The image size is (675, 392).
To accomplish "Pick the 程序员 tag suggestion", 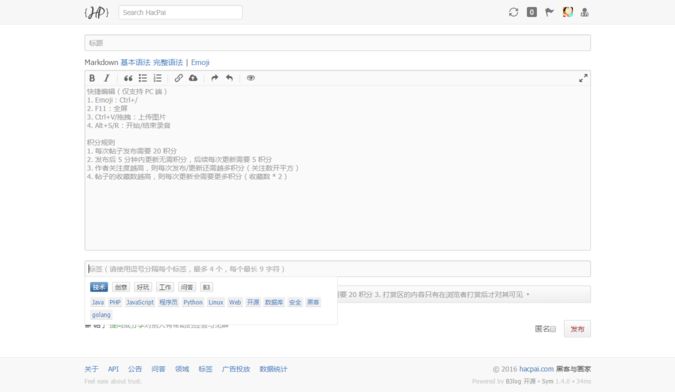I will pos(168,302).
